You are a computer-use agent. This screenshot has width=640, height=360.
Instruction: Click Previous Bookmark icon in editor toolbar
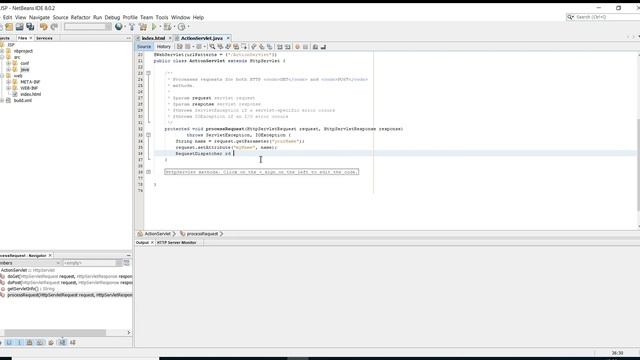click(x=253, y=47)
